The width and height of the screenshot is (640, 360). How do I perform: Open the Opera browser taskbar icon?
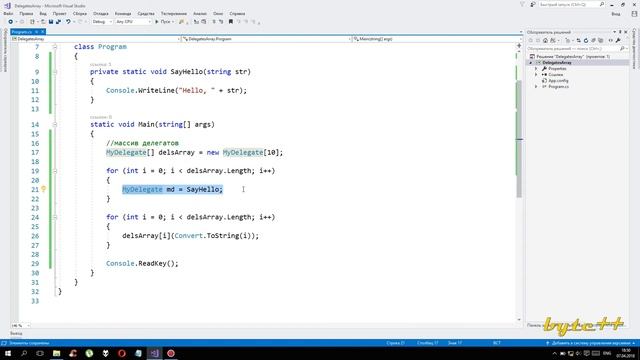click(x=122, y=353)
